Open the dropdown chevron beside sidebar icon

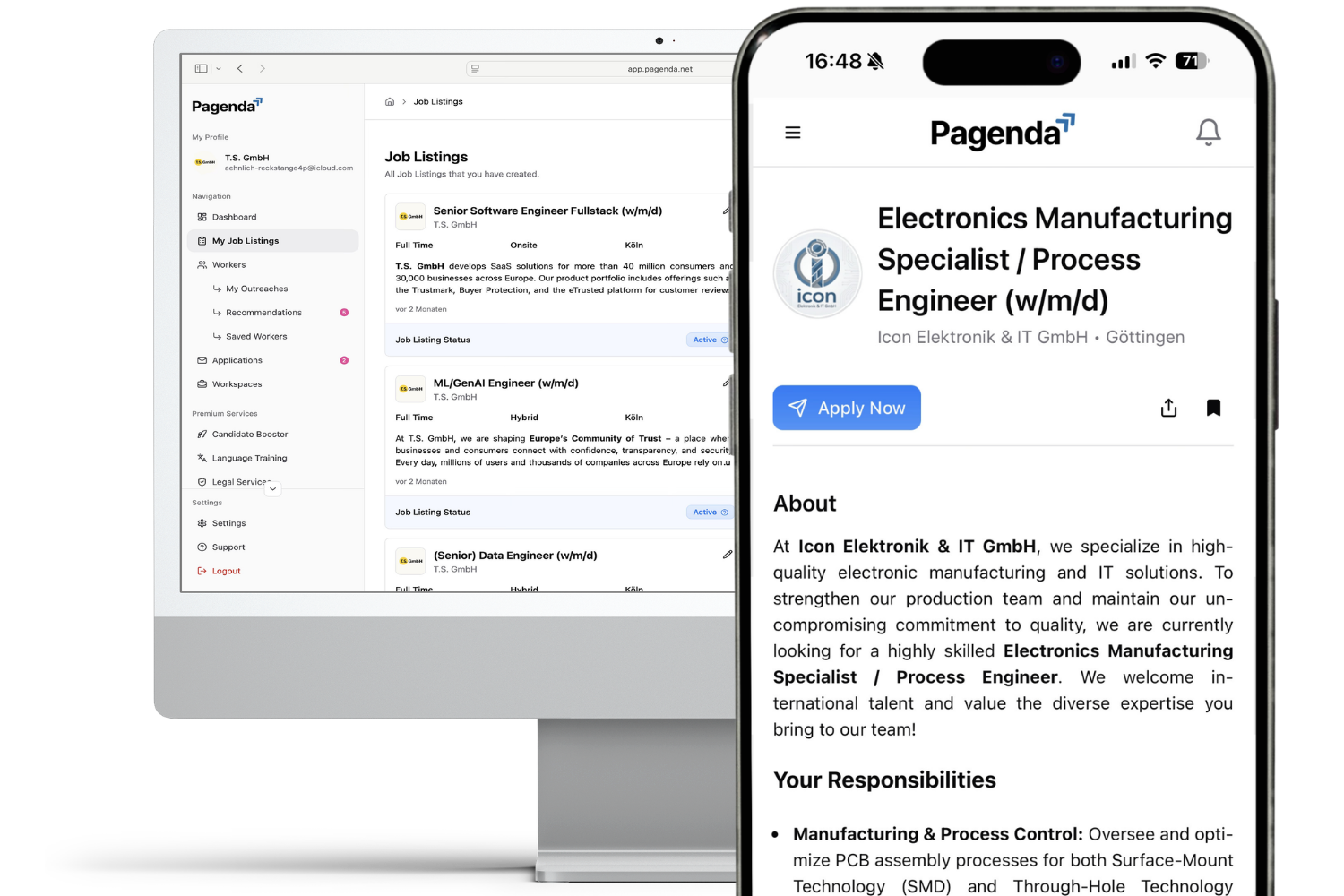tap(219, 68)
